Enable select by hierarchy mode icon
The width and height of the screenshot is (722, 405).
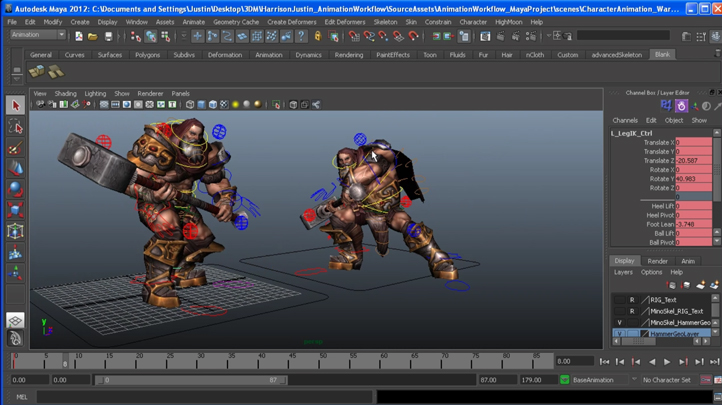coord(135,36)
